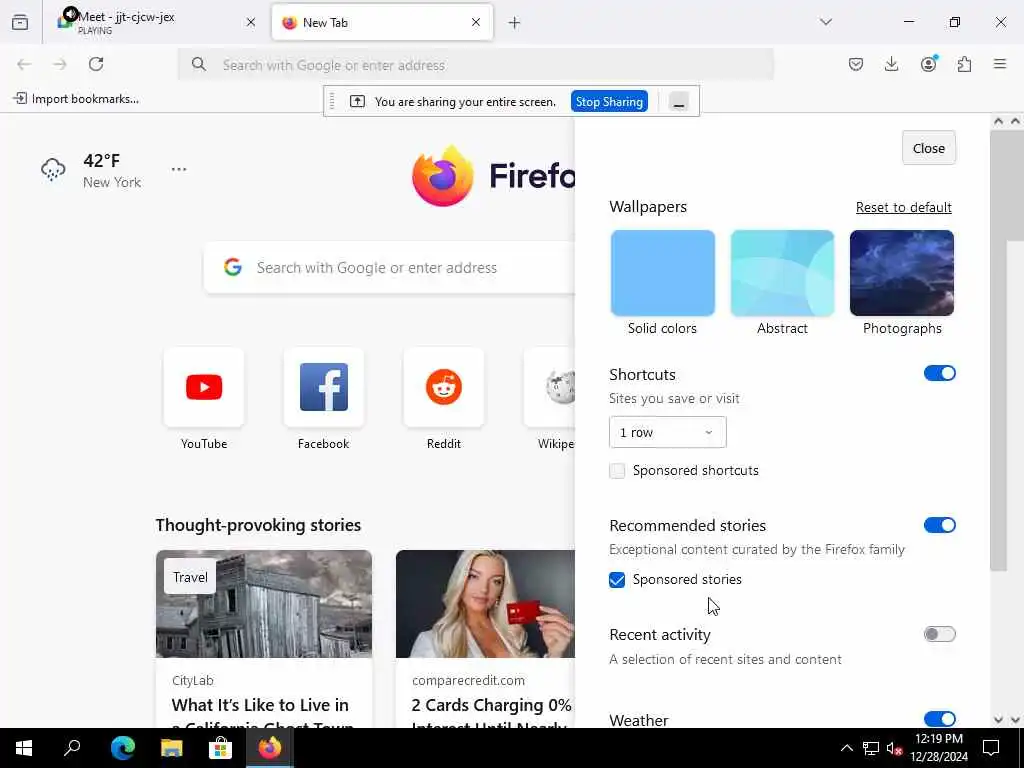Click the Travel tag on story
Screen dimensions: 1024x768
point(190,577)
